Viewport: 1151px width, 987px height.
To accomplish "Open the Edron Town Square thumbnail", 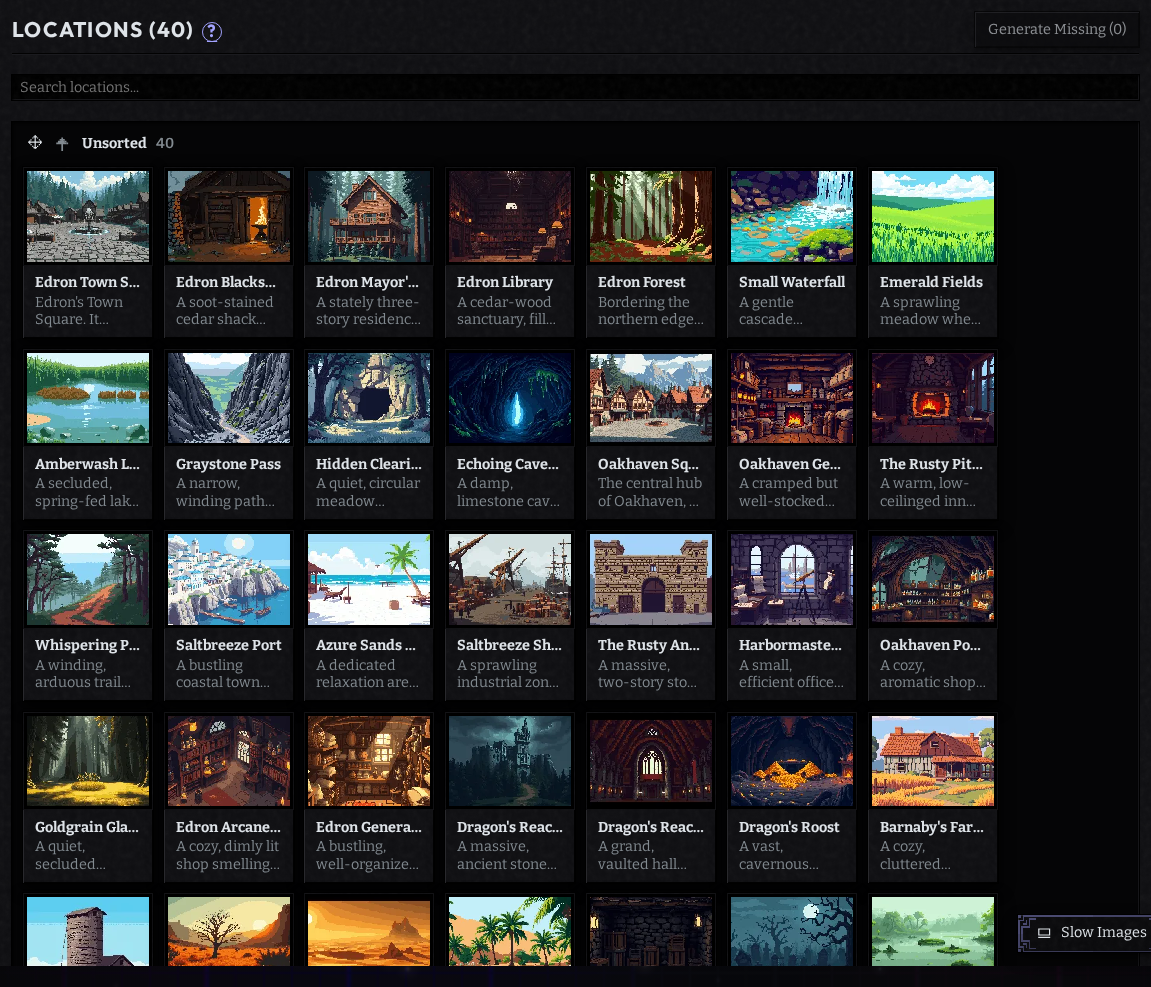I will [88, 216].
